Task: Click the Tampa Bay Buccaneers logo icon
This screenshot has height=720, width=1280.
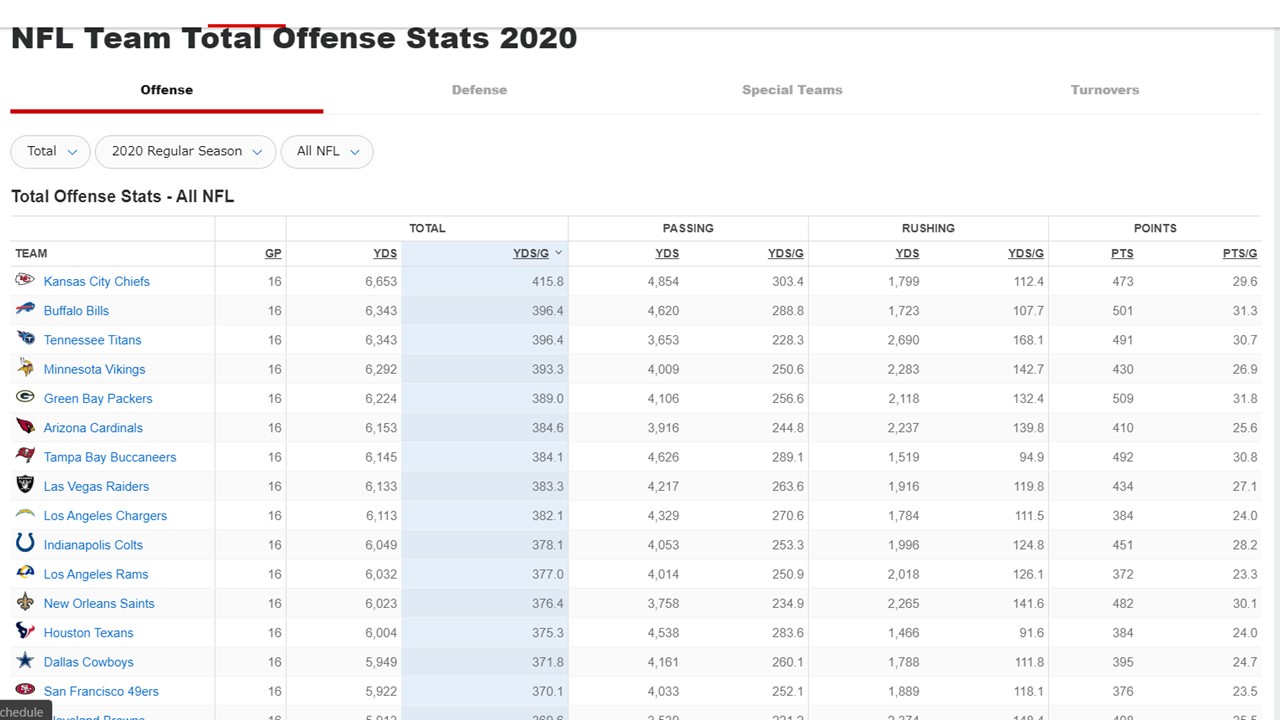Action: pyautogui.click(x=25, y=456)
